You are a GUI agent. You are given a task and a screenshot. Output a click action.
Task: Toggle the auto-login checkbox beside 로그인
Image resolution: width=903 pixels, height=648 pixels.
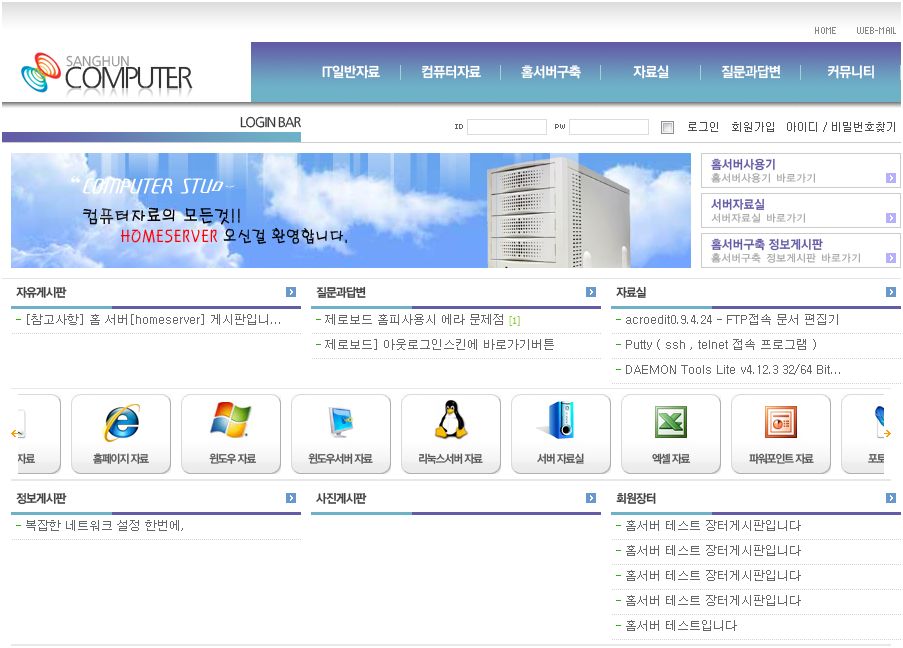tap(667, 127)
